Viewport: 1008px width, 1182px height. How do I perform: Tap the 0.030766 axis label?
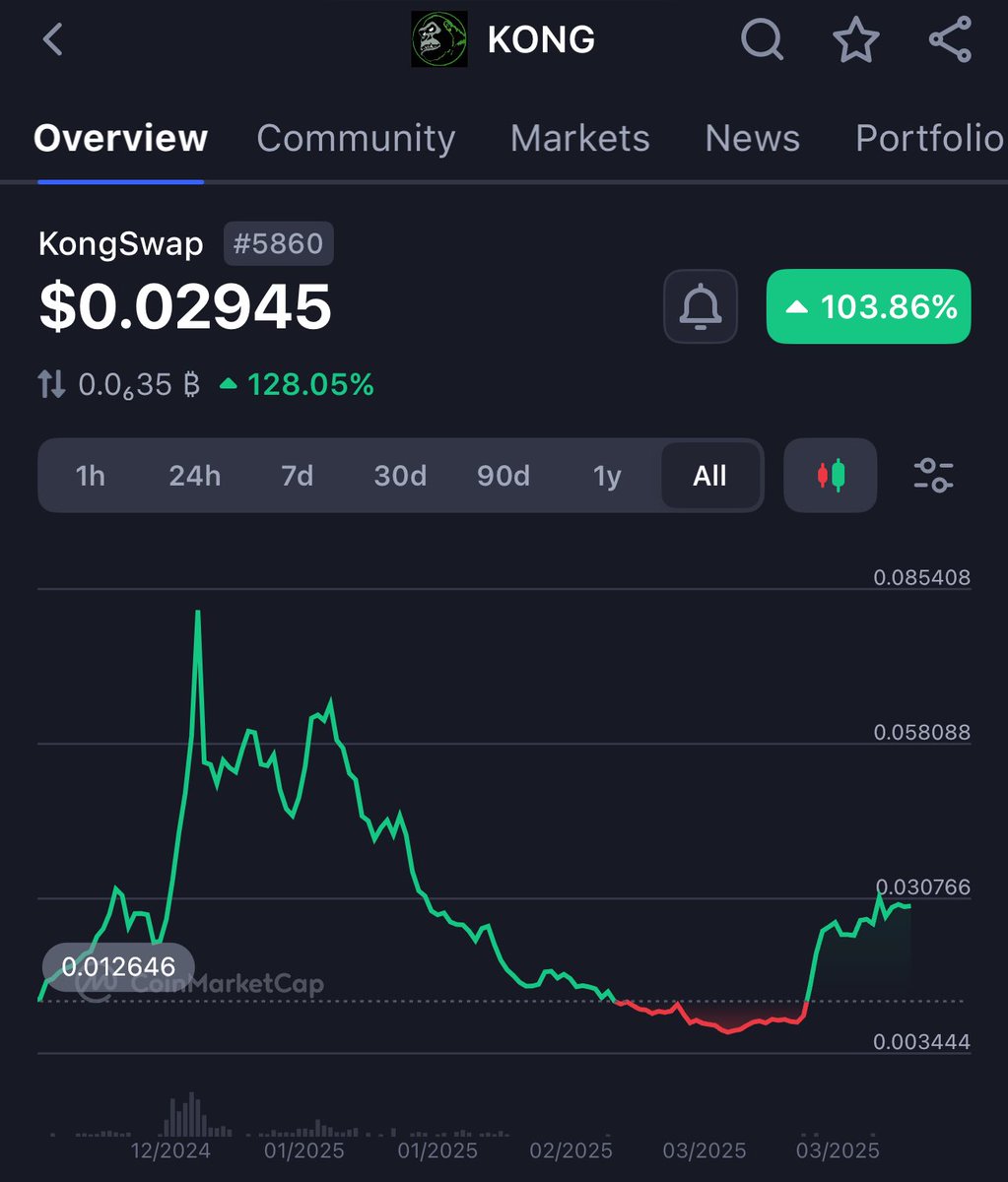pos(921,886)
